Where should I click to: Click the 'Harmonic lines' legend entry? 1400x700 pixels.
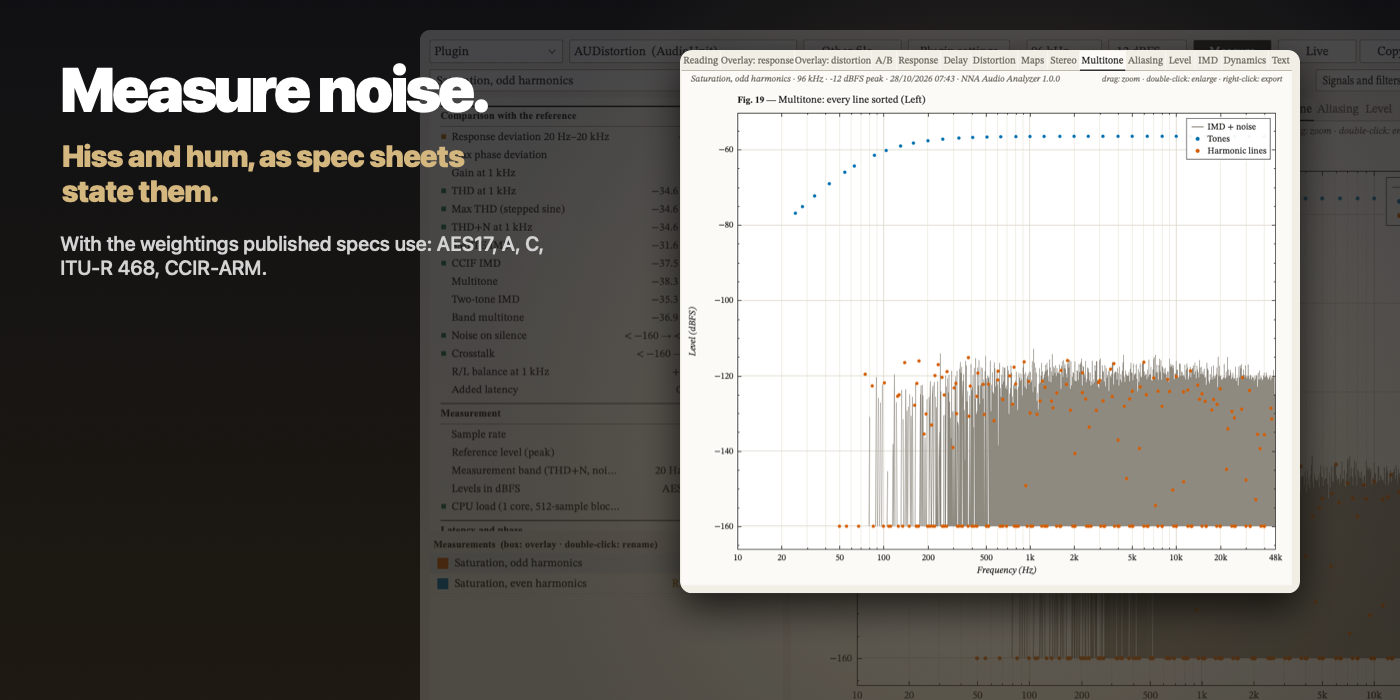(x=1228, y=151)
